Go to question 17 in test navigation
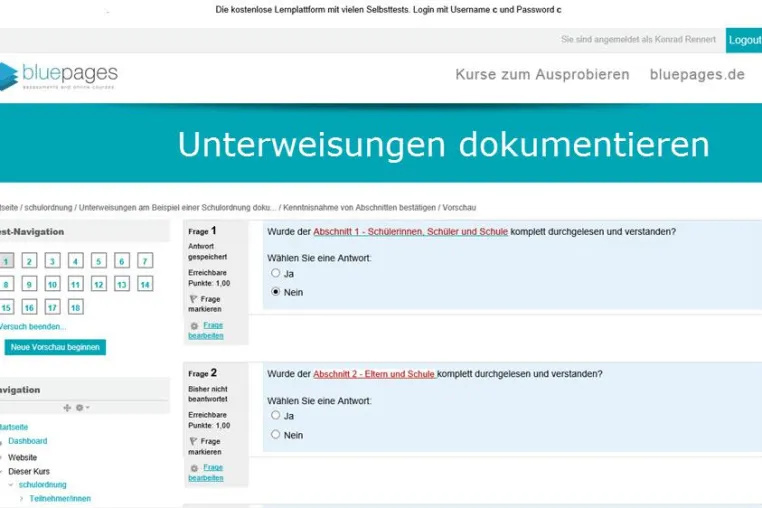 click(x=52, y=307)
